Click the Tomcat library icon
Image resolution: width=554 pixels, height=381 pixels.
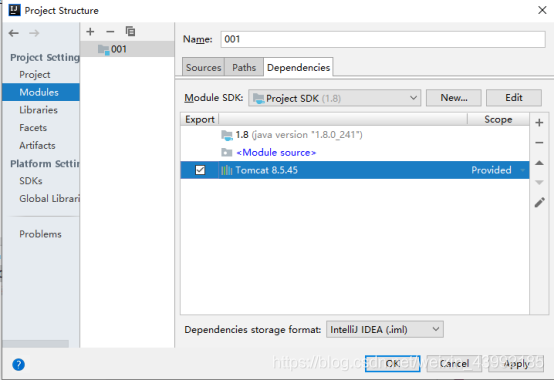pyautogui.click(x=226, y=170)
